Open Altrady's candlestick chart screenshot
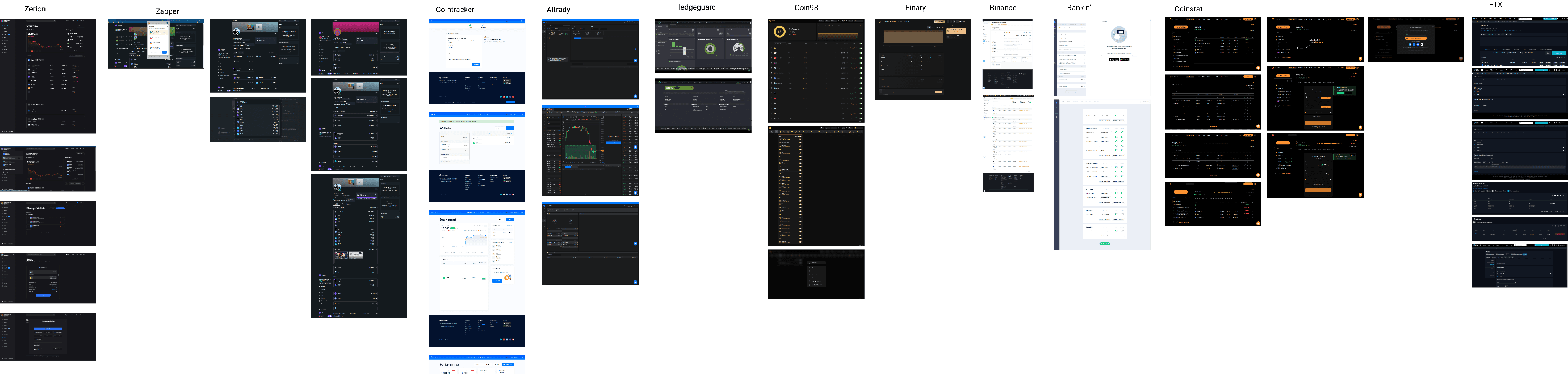The image size is (1568, 374). tap(590, 151)
